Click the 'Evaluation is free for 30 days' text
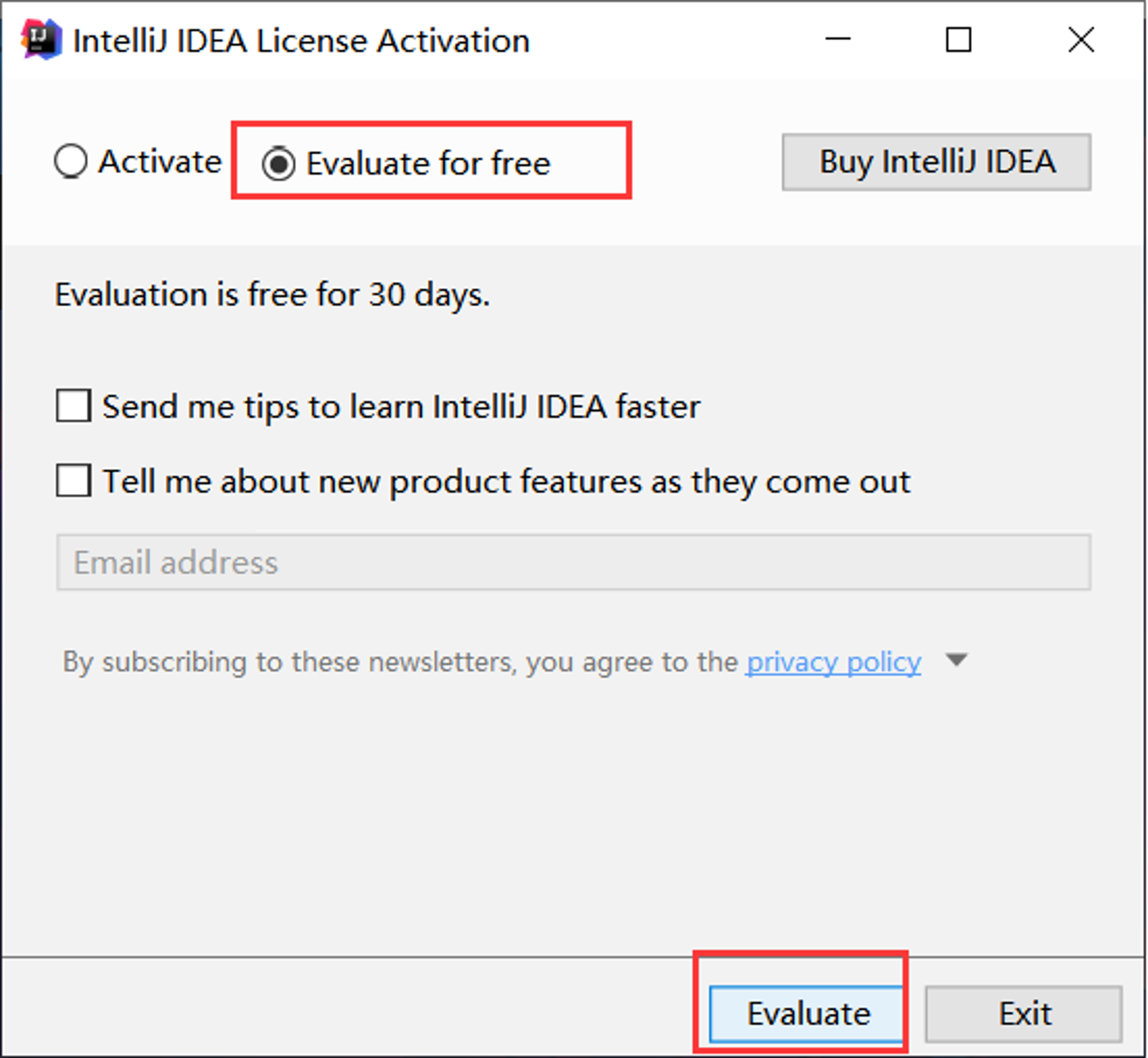1148x1058 pixels. point(272,295)
